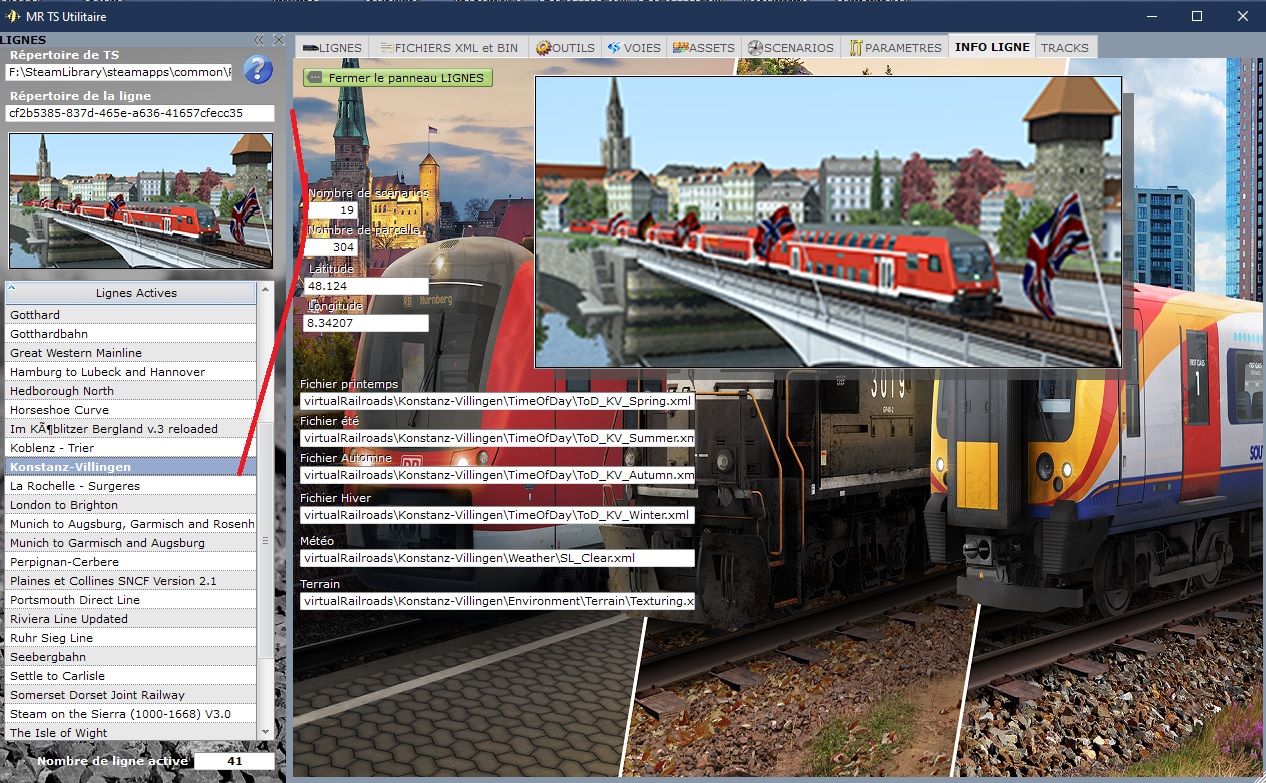
Task: Click the Latitude field showing 48.124
Action: coord(366,286)
